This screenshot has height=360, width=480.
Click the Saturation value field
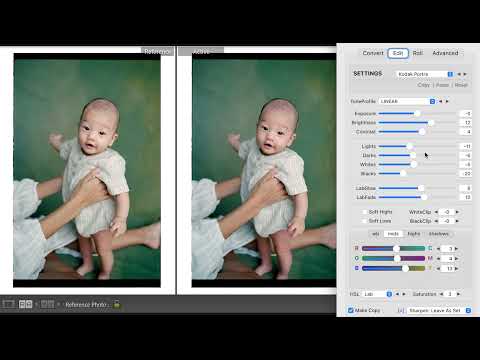(450, 294)
